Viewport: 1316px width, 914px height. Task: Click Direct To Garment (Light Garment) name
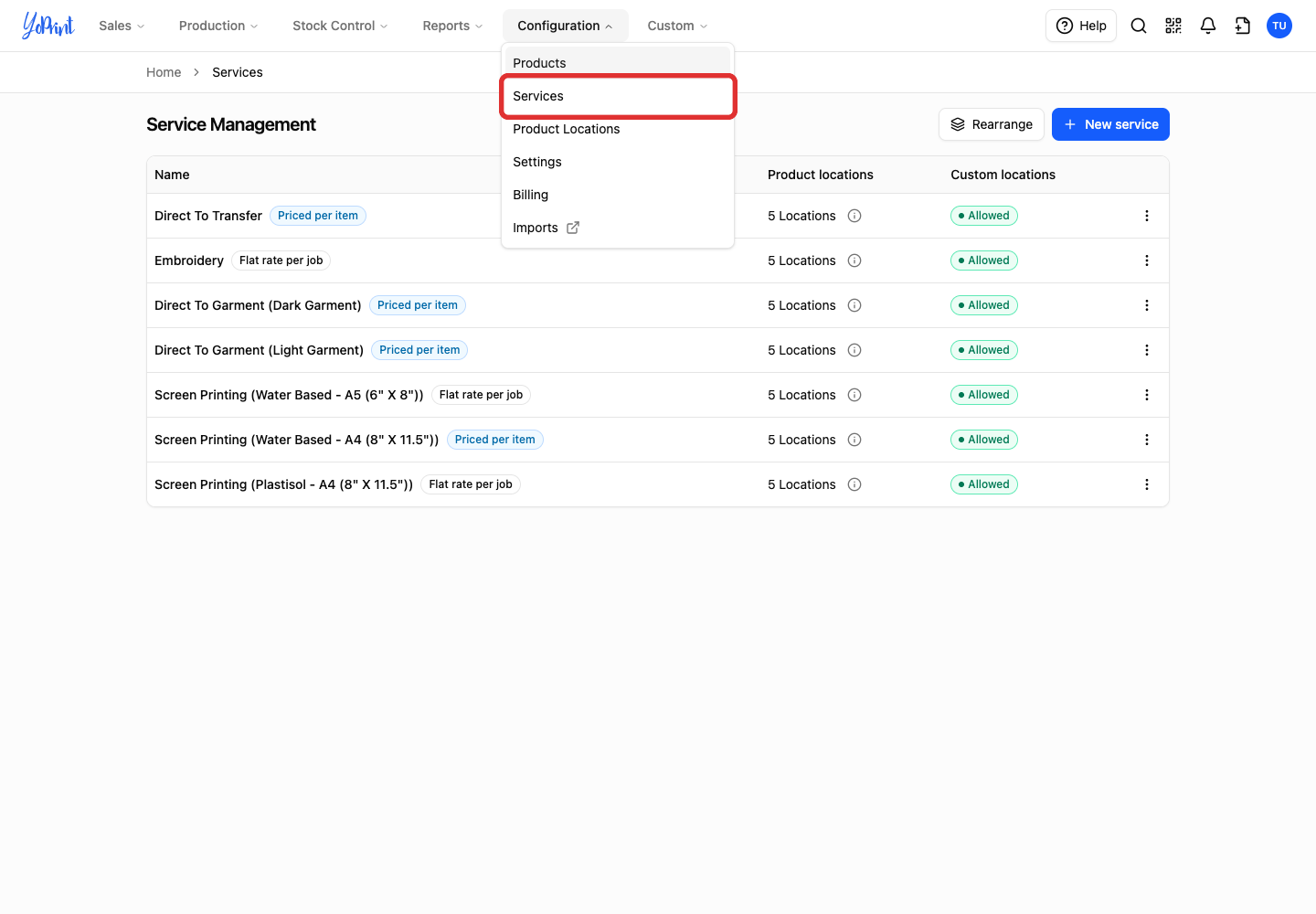click(x=259, y=350)
